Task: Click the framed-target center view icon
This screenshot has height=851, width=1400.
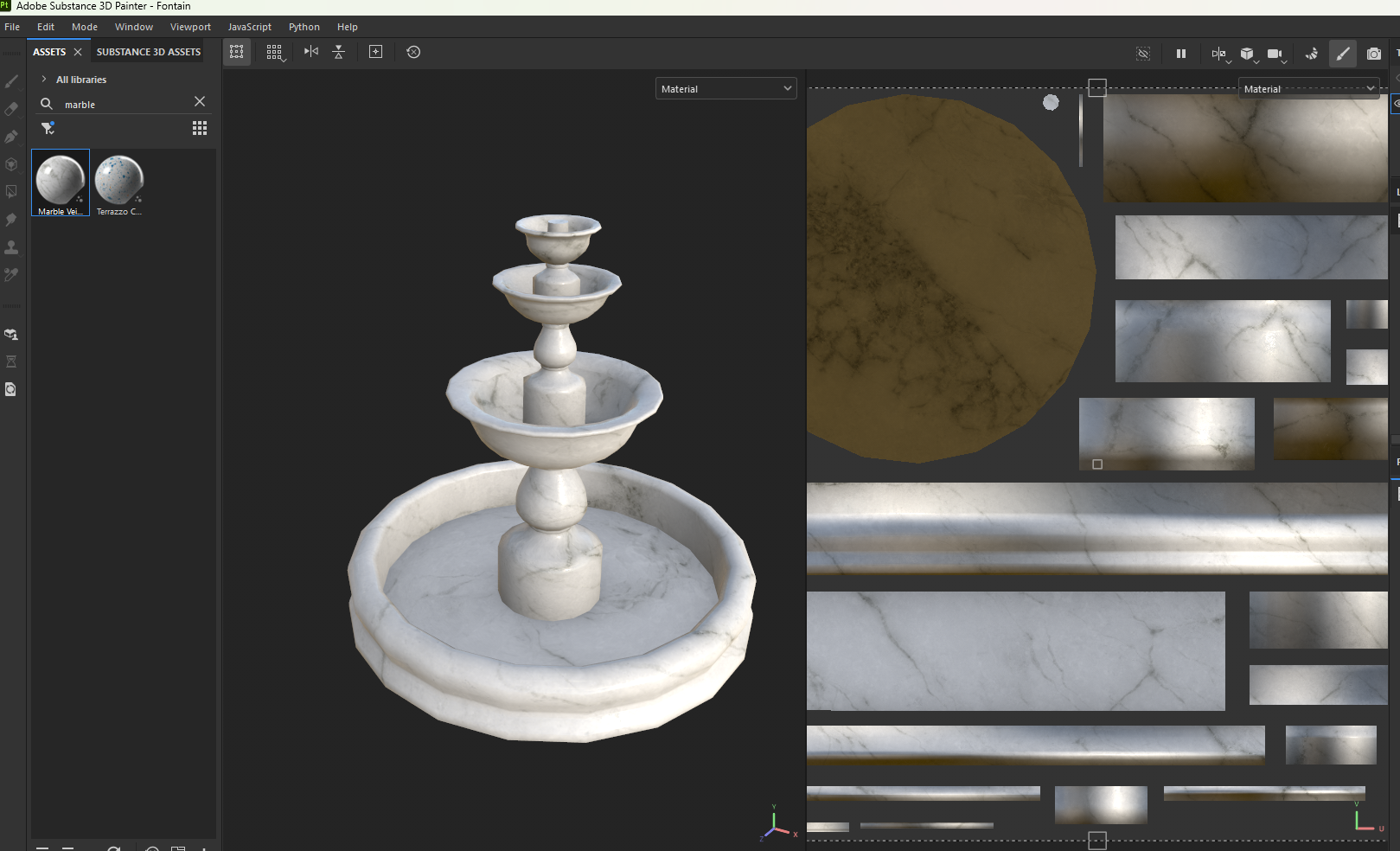Action: [375, 52]
